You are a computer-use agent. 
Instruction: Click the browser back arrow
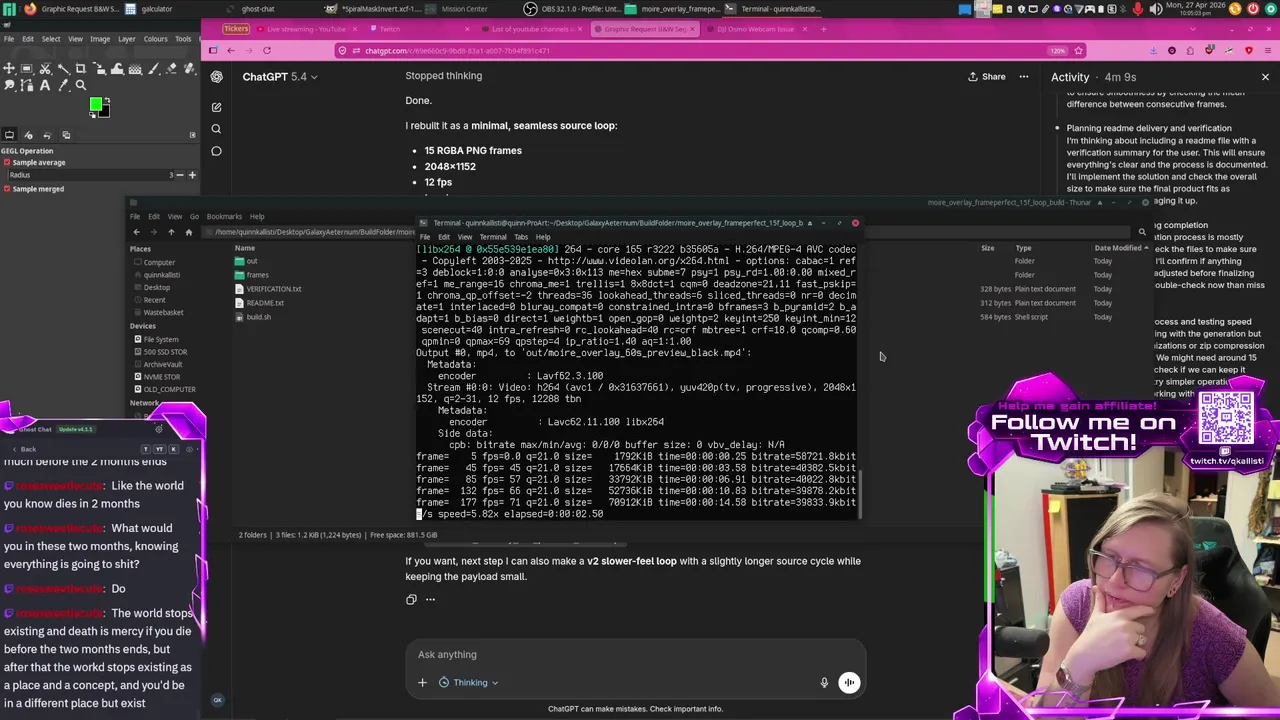point(231,50)
